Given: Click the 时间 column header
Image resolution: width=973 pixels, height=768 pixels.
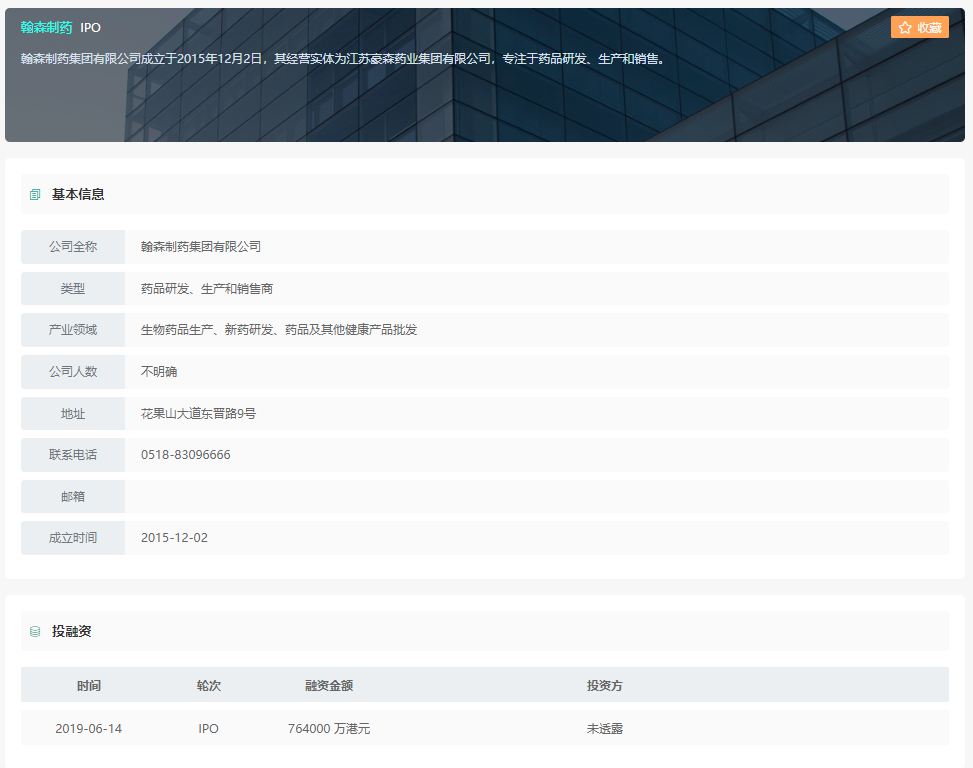Looking at the screenshot, I should 89,685.
